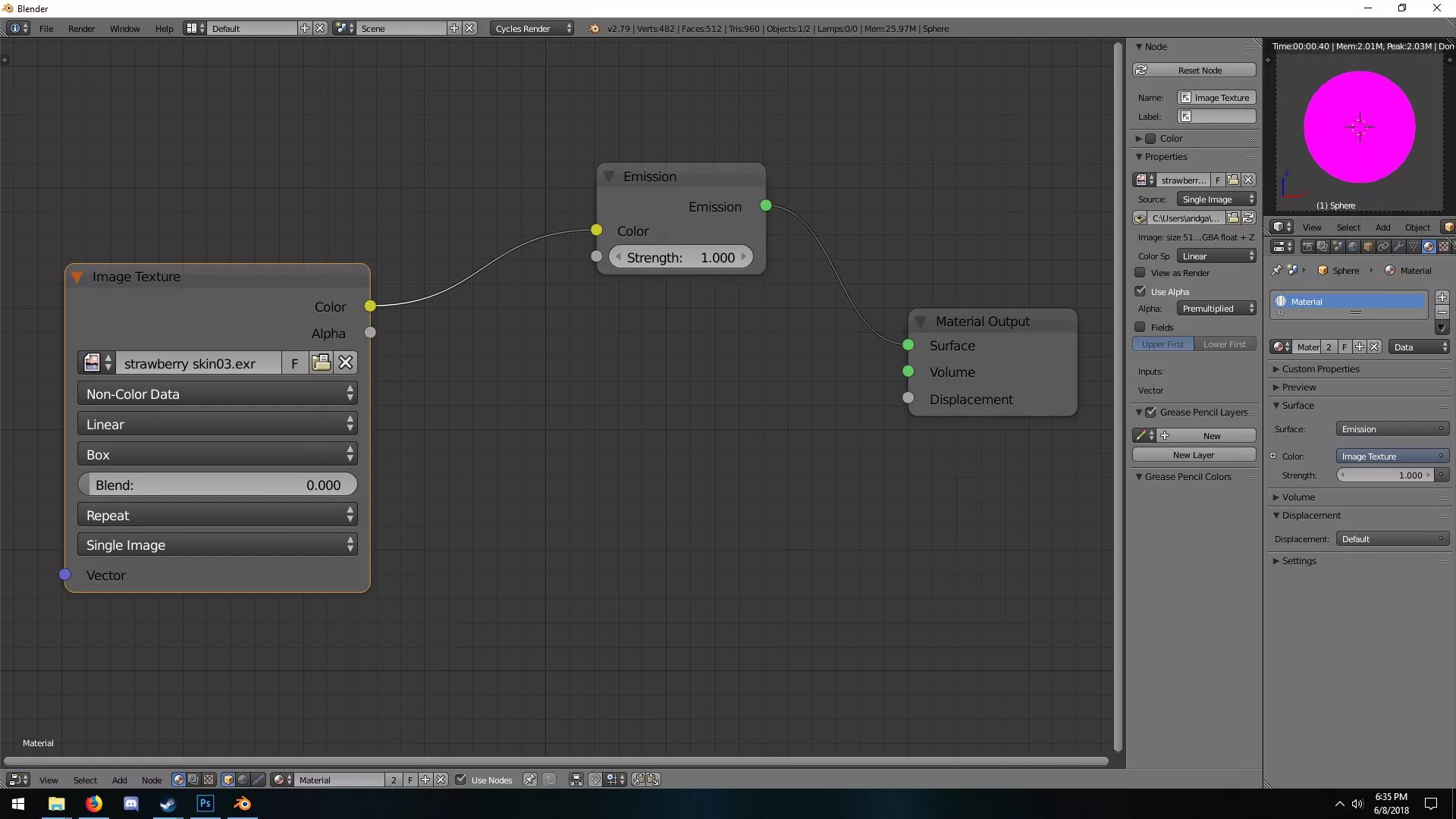
Task: Open the Render properties camera tab
Action: [1307, 246]
